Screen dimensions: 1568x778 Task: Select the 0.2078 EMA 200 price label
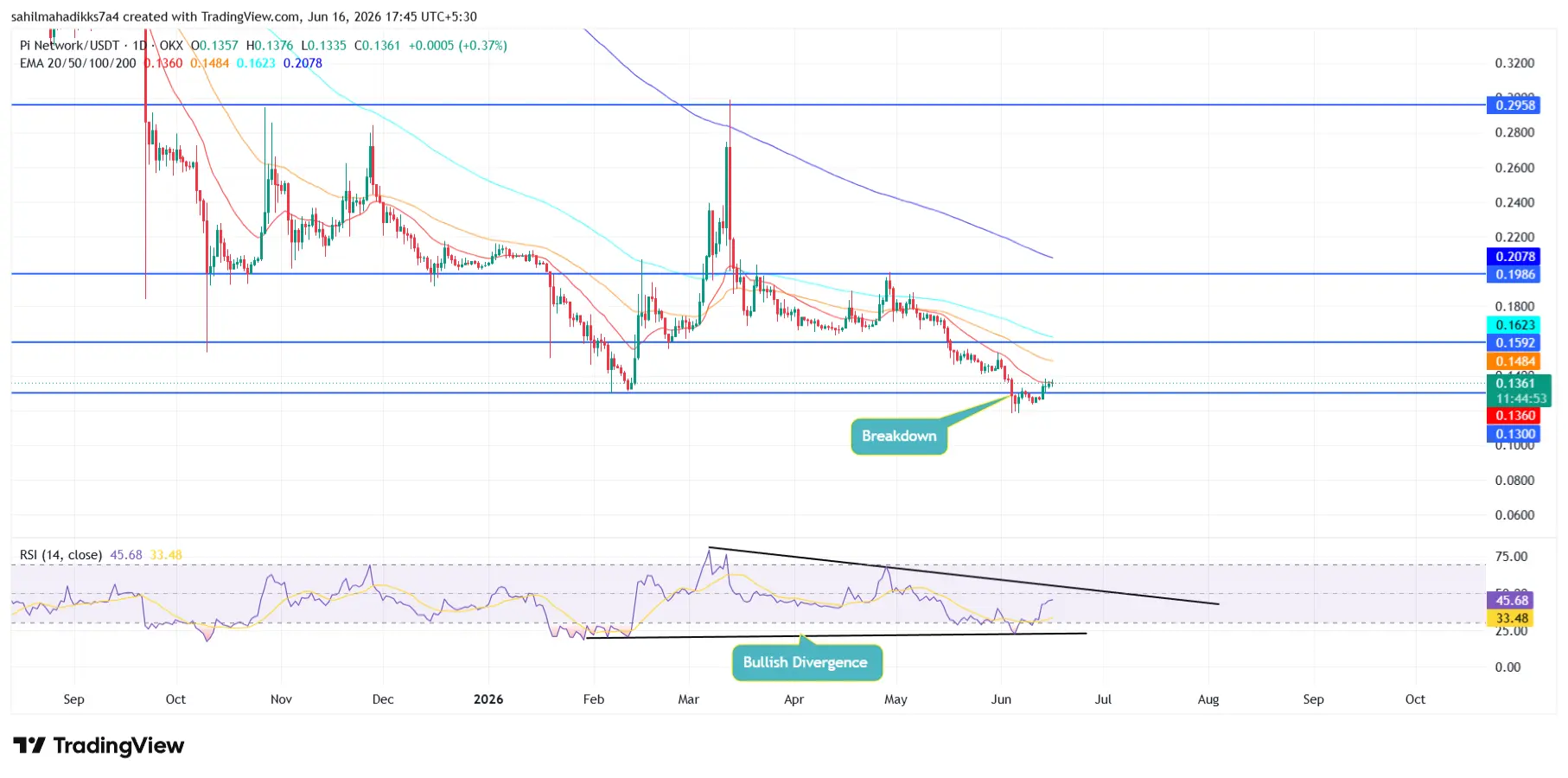[x=1515, y=257]
